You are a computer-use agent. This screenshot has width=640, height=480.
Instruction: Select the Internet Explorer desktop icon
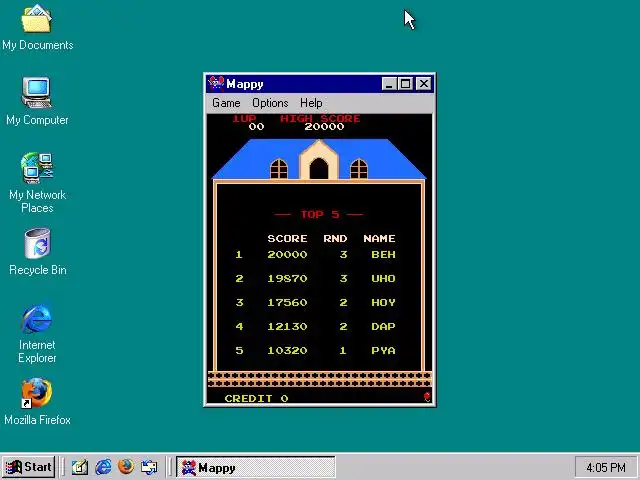(x=37, y=333)
